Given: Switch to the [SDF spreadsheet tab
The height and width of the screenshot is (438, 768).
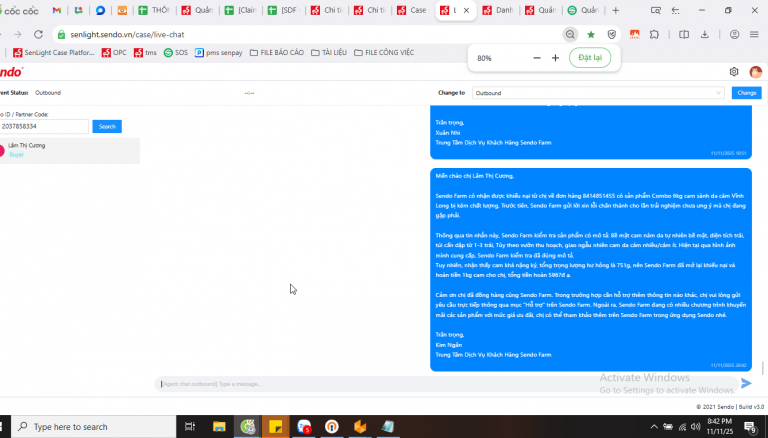Looking at the screenshot, I should [x=284, y=10].
